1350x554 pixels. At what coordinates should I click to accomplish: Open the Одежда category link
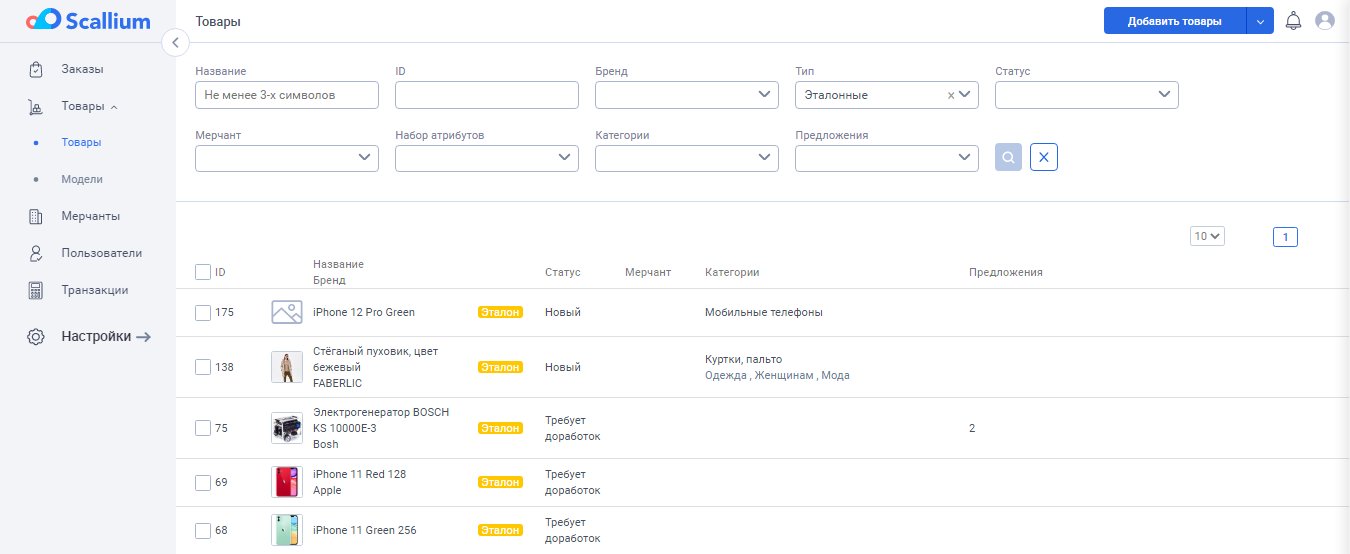tap(724, 375)
